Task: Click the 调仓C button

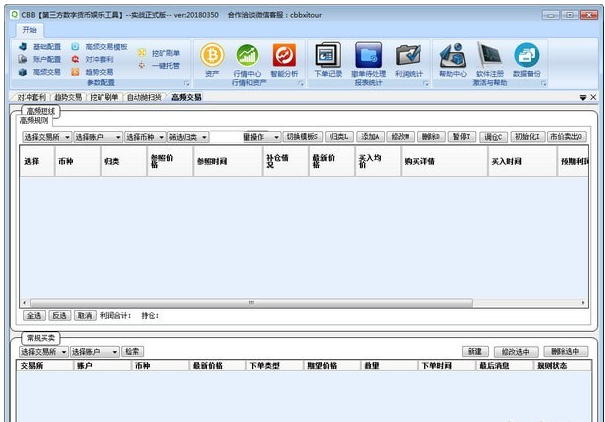Action: point(493,137)
